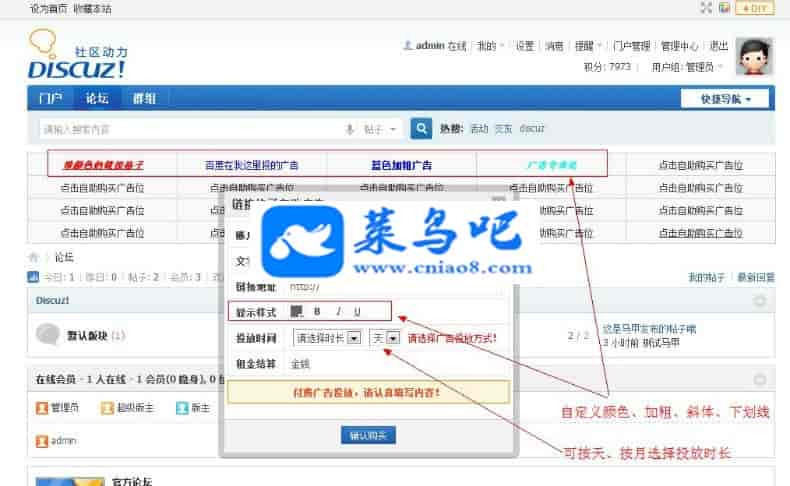Viewport: 790px width, 486px height.
Task: Click the 确认购买 confirm purchase button
Action: point(368,435)
